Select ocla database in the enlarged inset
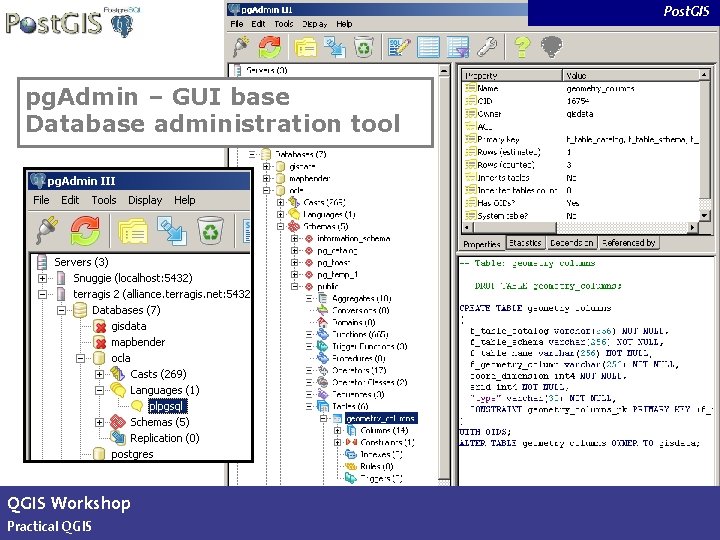720x540 pixels. 121,358
